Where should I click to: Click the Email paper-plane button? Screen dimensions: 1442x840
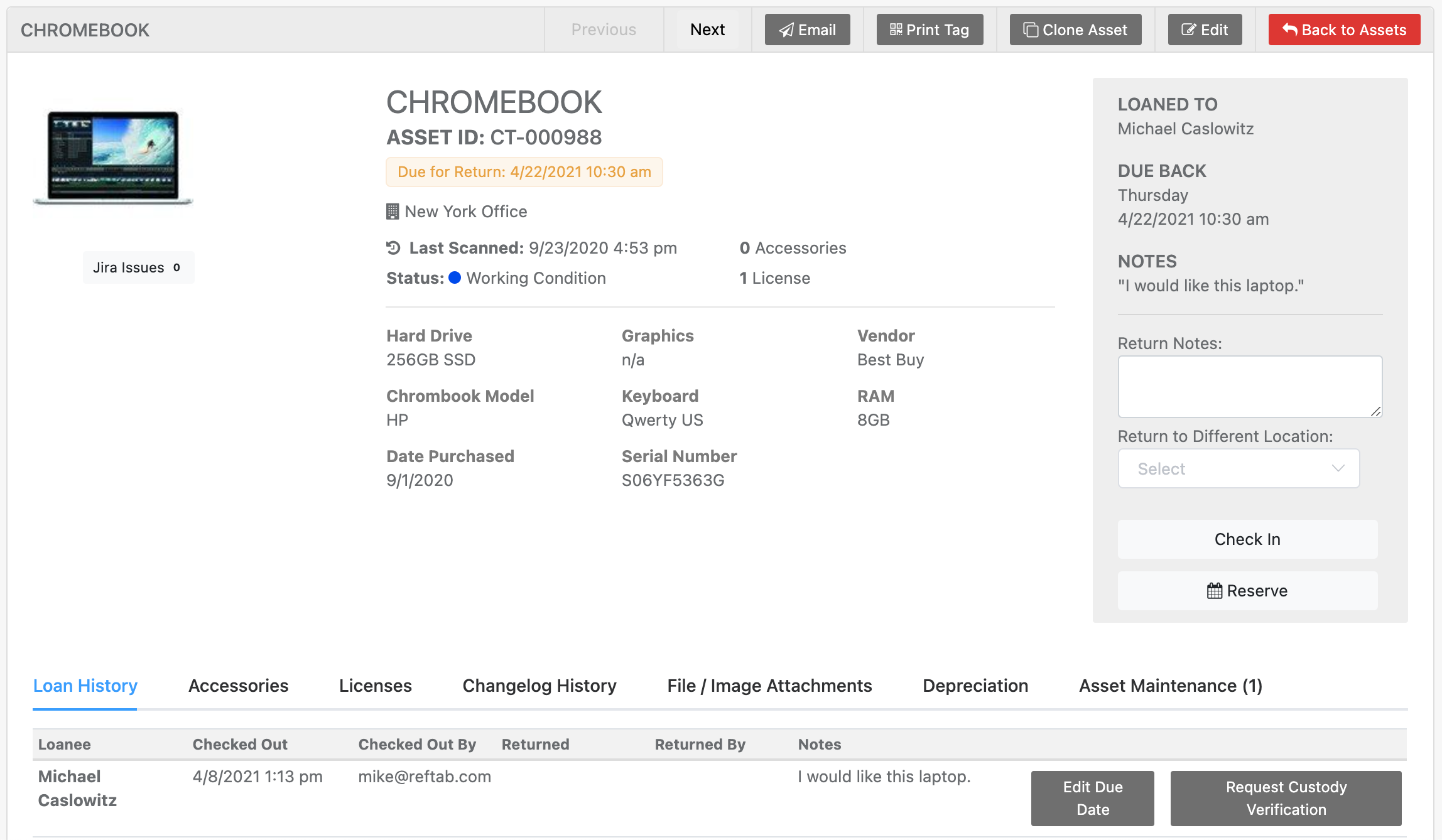pyautogui.click(x=807, y=30)
